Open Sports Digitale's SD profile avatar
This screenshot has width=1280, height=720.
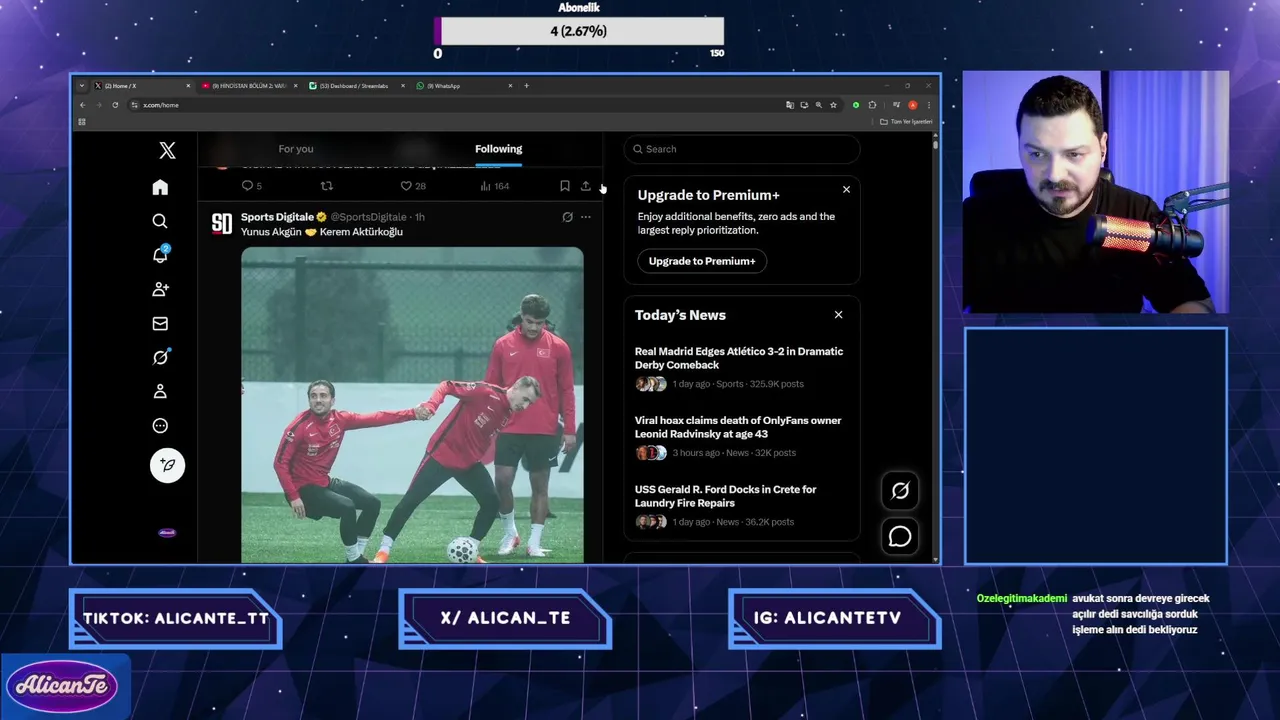point(222,224)
